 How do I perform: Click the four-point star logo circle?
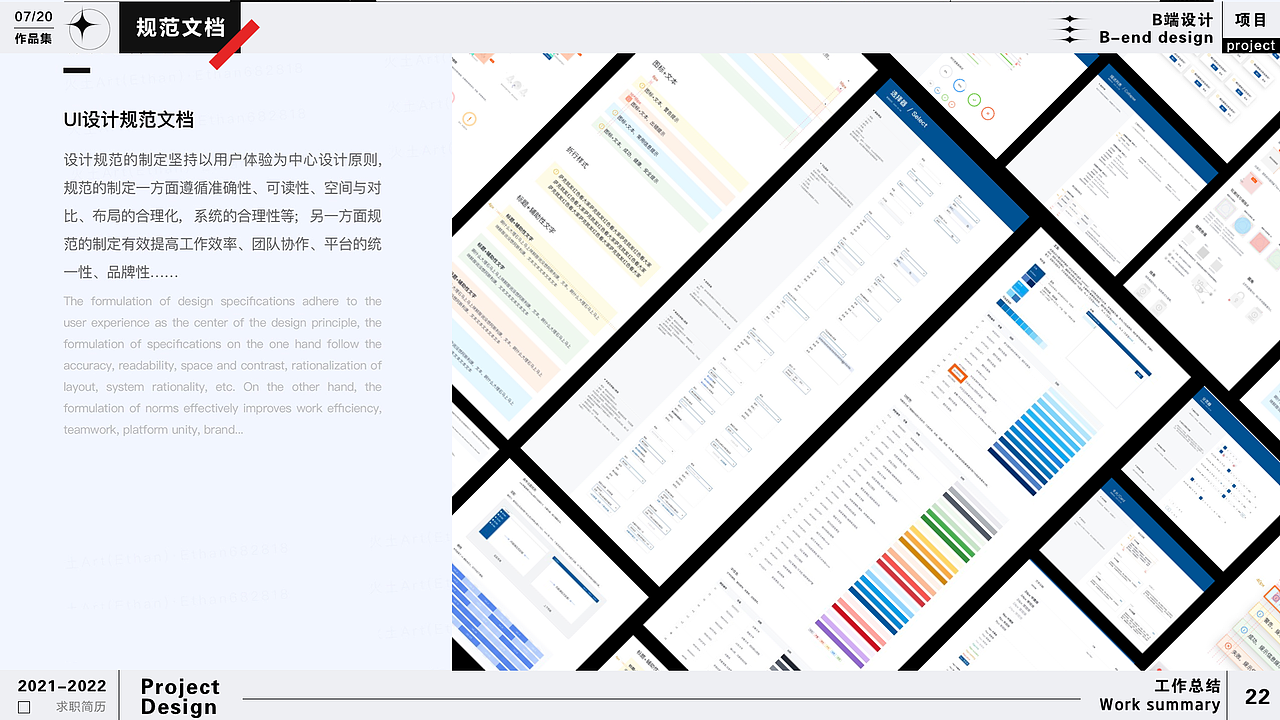coord(89,28)
